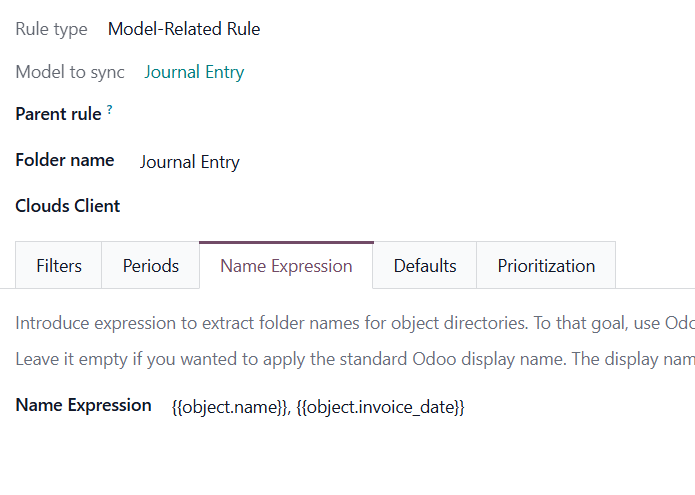This screenshot has height=495, width=695.
Task: Switch to the Periods tab
Action: point(151,266)
